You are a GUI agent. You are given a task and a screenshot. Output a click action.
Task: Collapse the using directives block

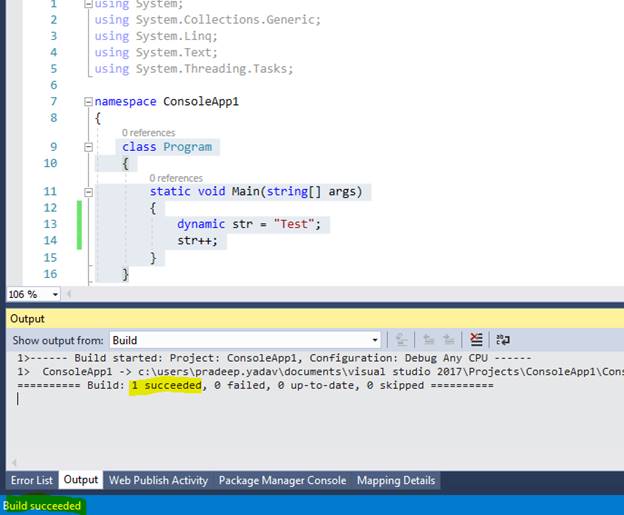click(88, 4)
